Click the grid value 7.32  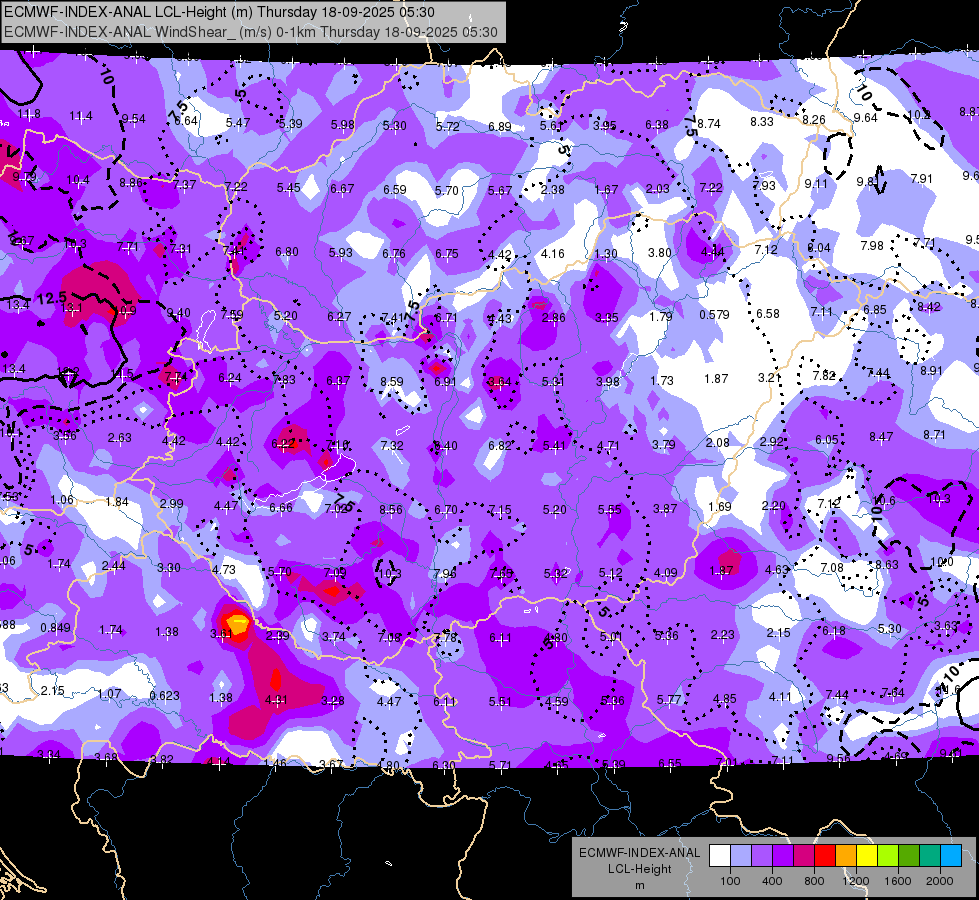tap(391, 445)
